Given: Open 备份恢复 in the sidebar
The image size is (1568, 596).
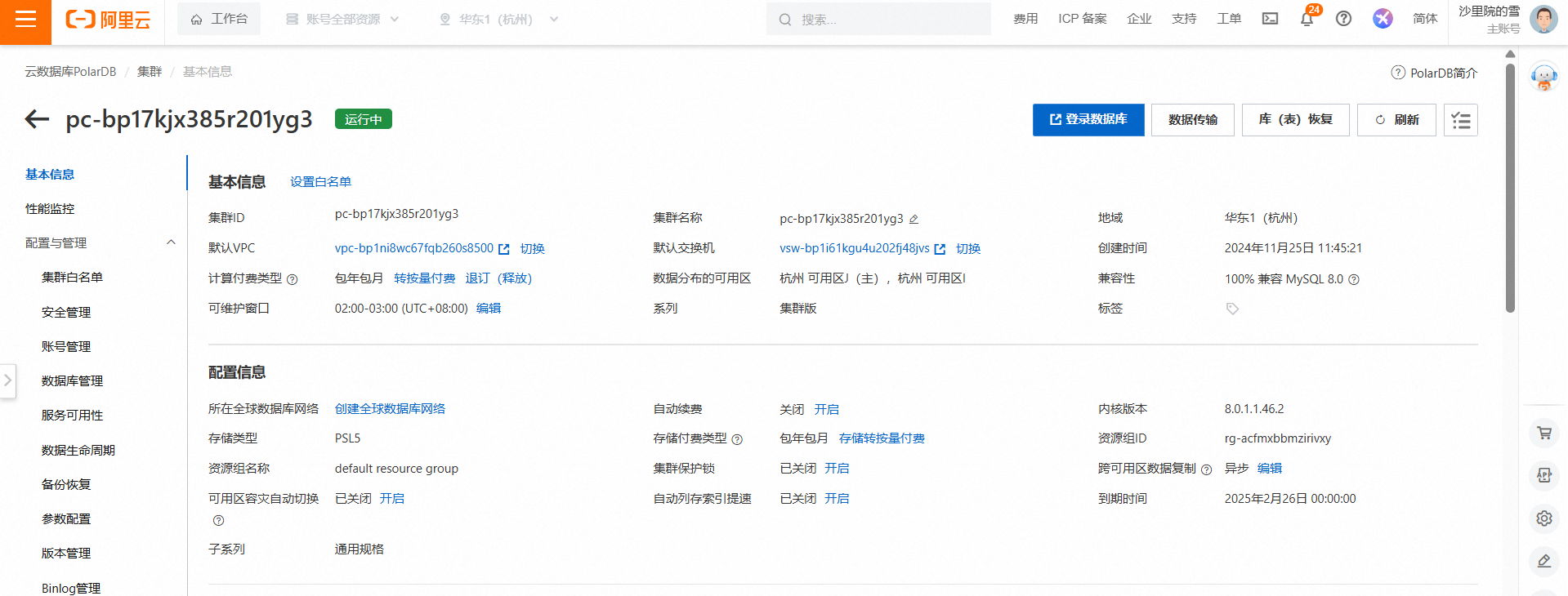Looking at the screenshot, I should coord(66,484).
